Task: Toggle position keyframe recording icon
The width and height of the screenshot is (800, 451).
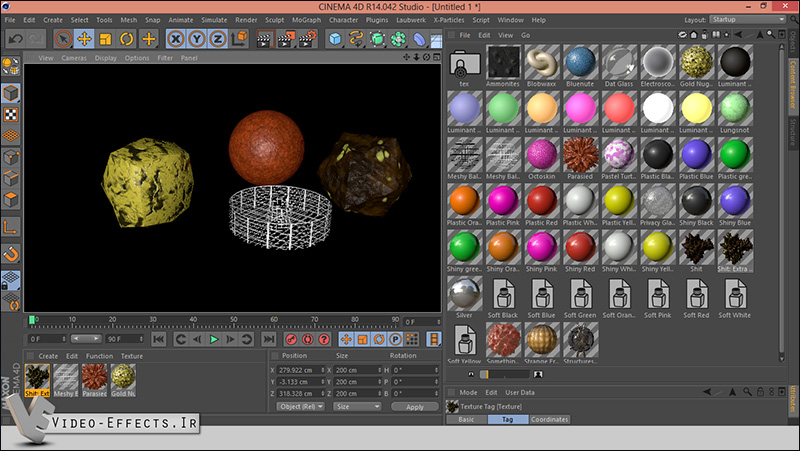Action: point(346,339)
